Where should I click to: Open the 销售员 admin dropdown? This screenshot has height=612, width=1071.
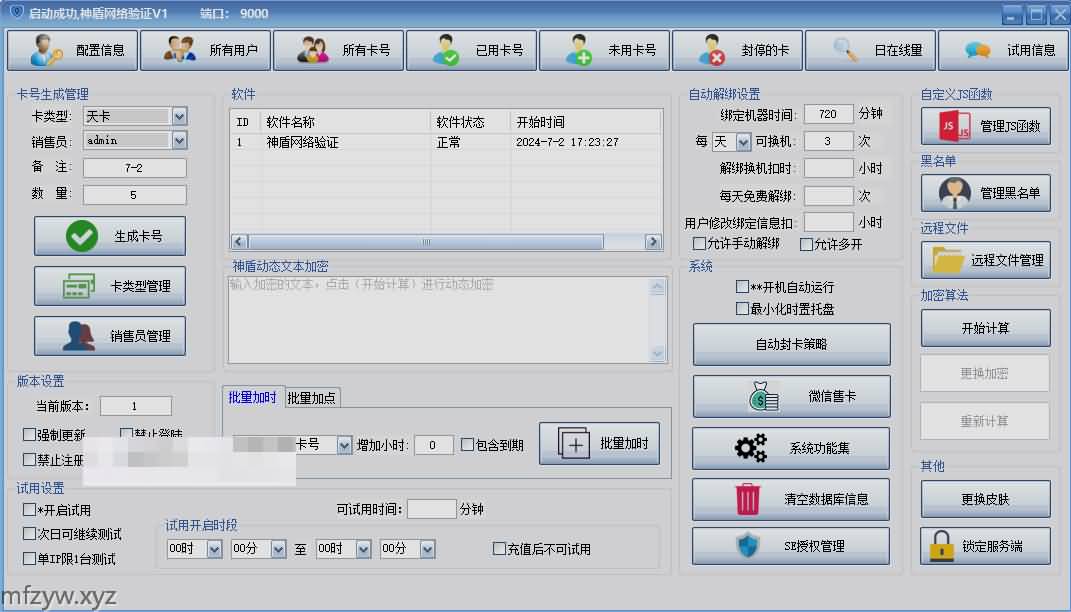coord(179,141)
